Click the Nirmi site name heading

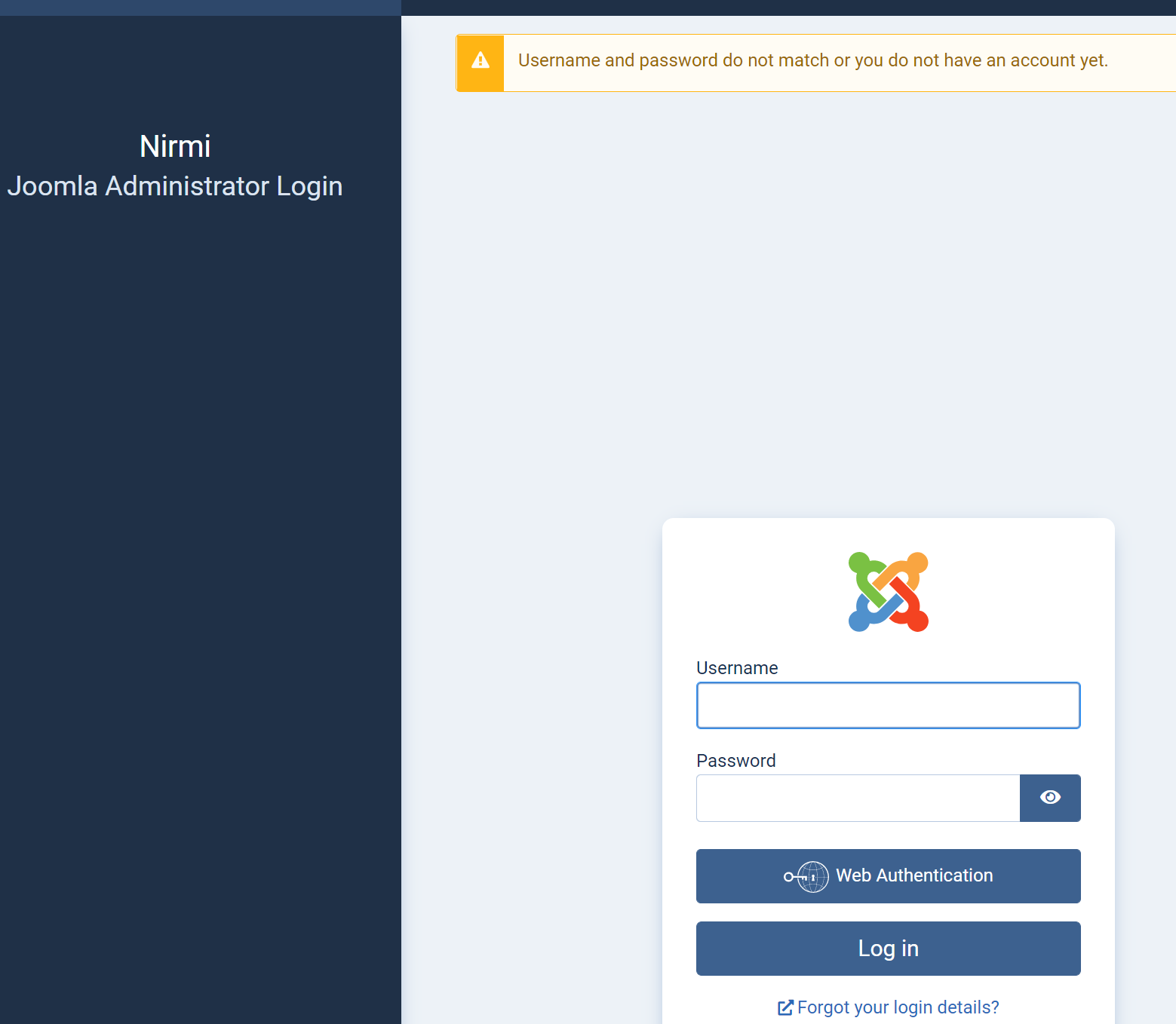click(x=175, y=146)
